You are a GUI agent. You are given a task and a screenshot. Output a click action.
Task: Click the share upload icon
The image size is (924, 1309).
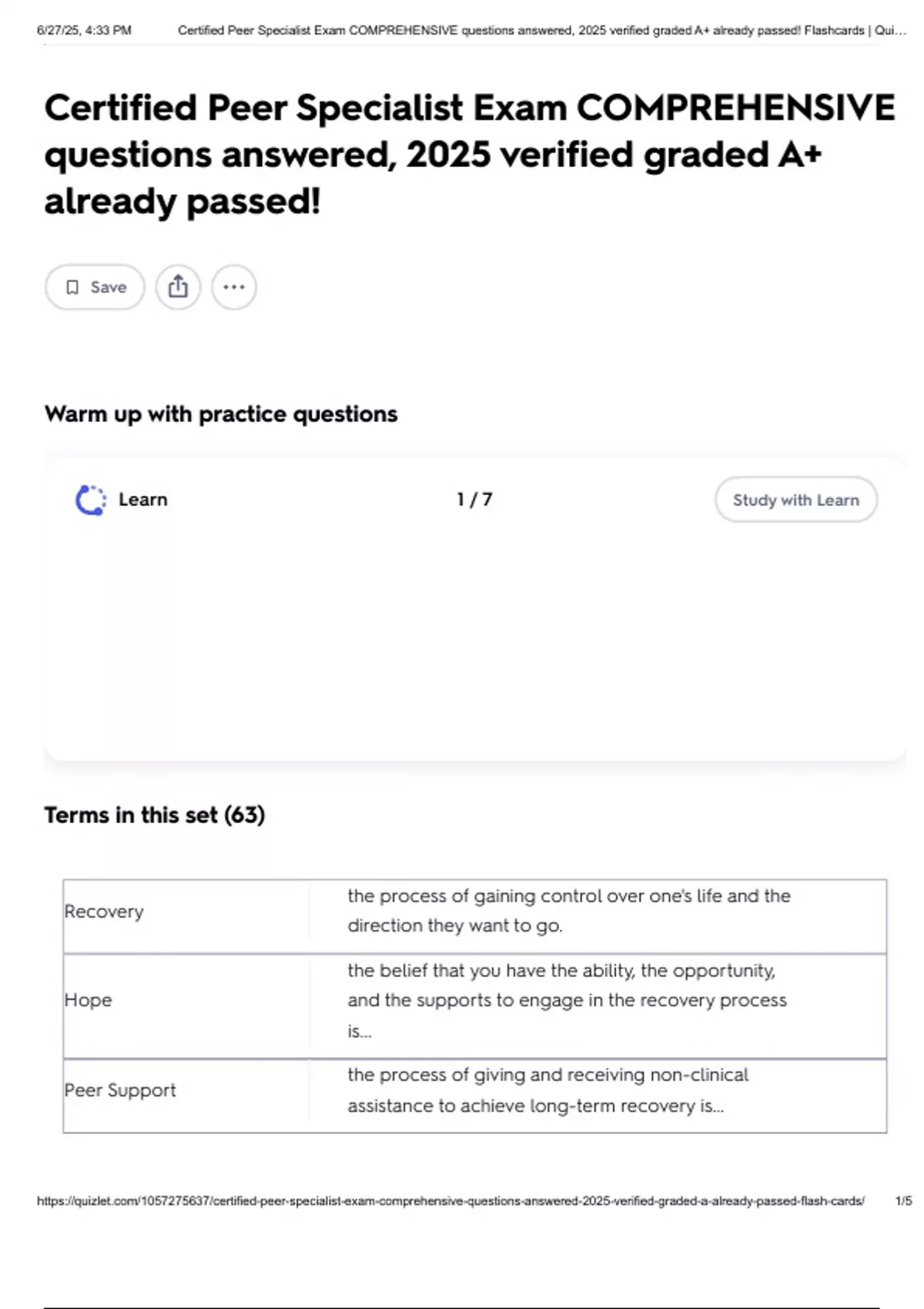pyautogui.click(x=178, y=287)
